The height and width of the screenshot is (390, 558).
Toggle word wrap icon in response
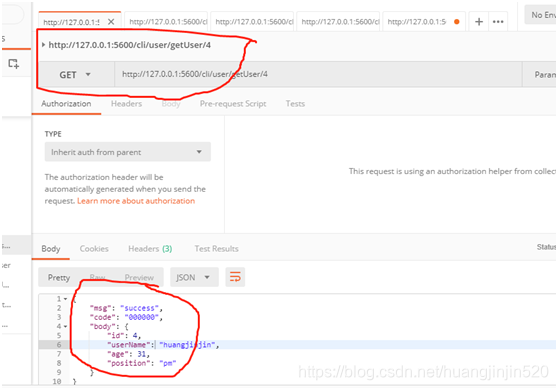click(235, 277)
